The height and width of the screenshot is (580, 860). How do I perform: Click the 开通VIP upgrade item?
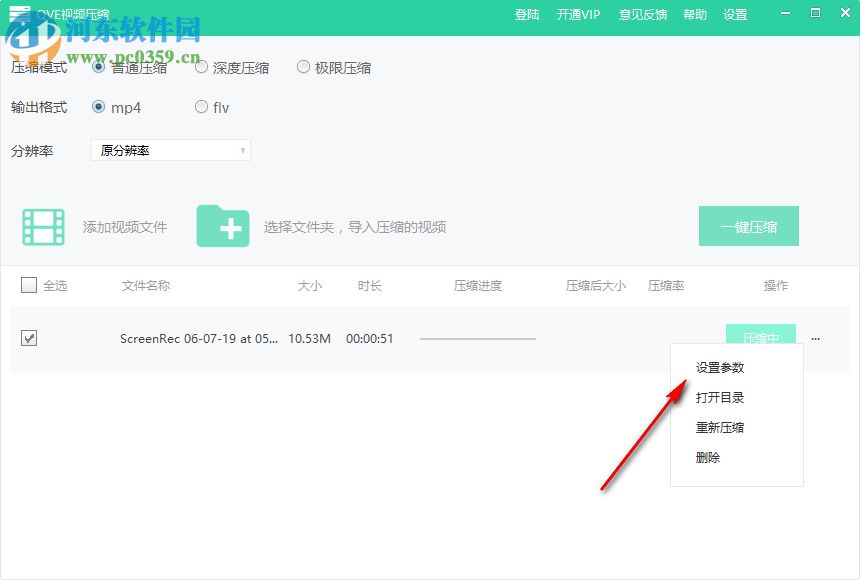(578, 15)
